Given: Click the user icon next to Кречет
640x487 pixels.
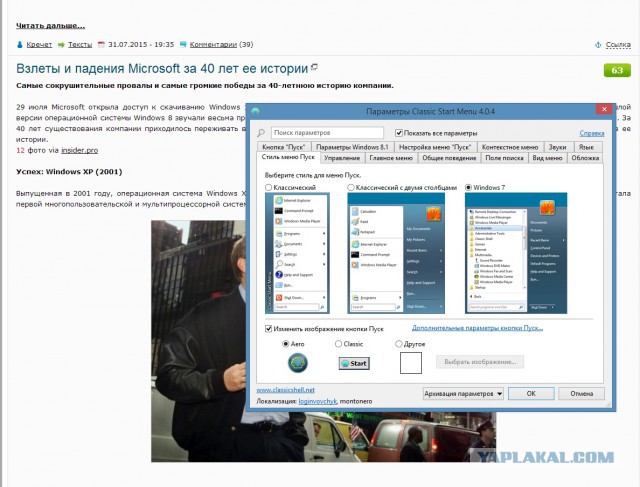Looking at the screenshot, I should coord(20,44).
